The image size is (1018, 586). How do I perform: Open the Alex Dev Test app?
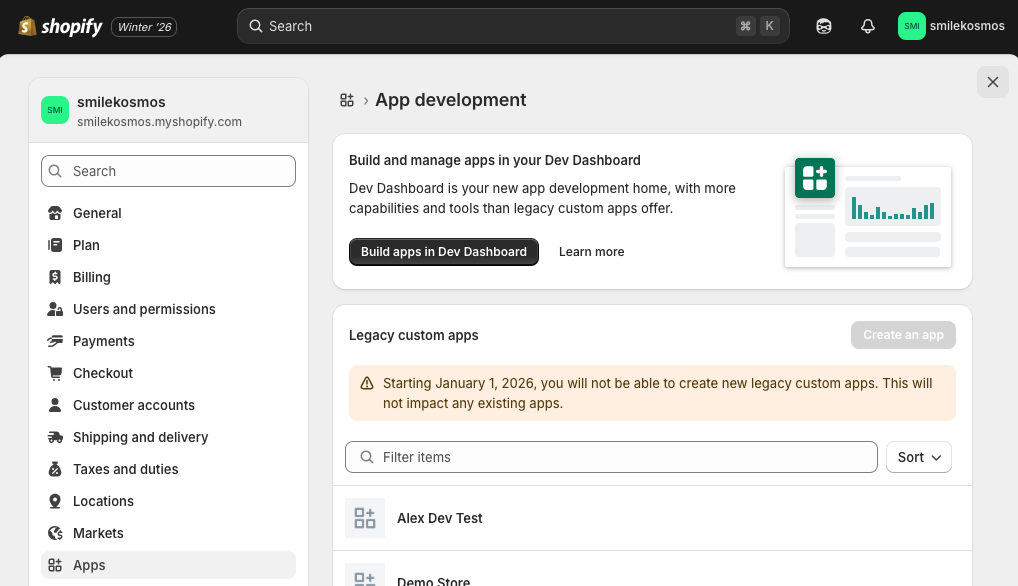[440, 518]
